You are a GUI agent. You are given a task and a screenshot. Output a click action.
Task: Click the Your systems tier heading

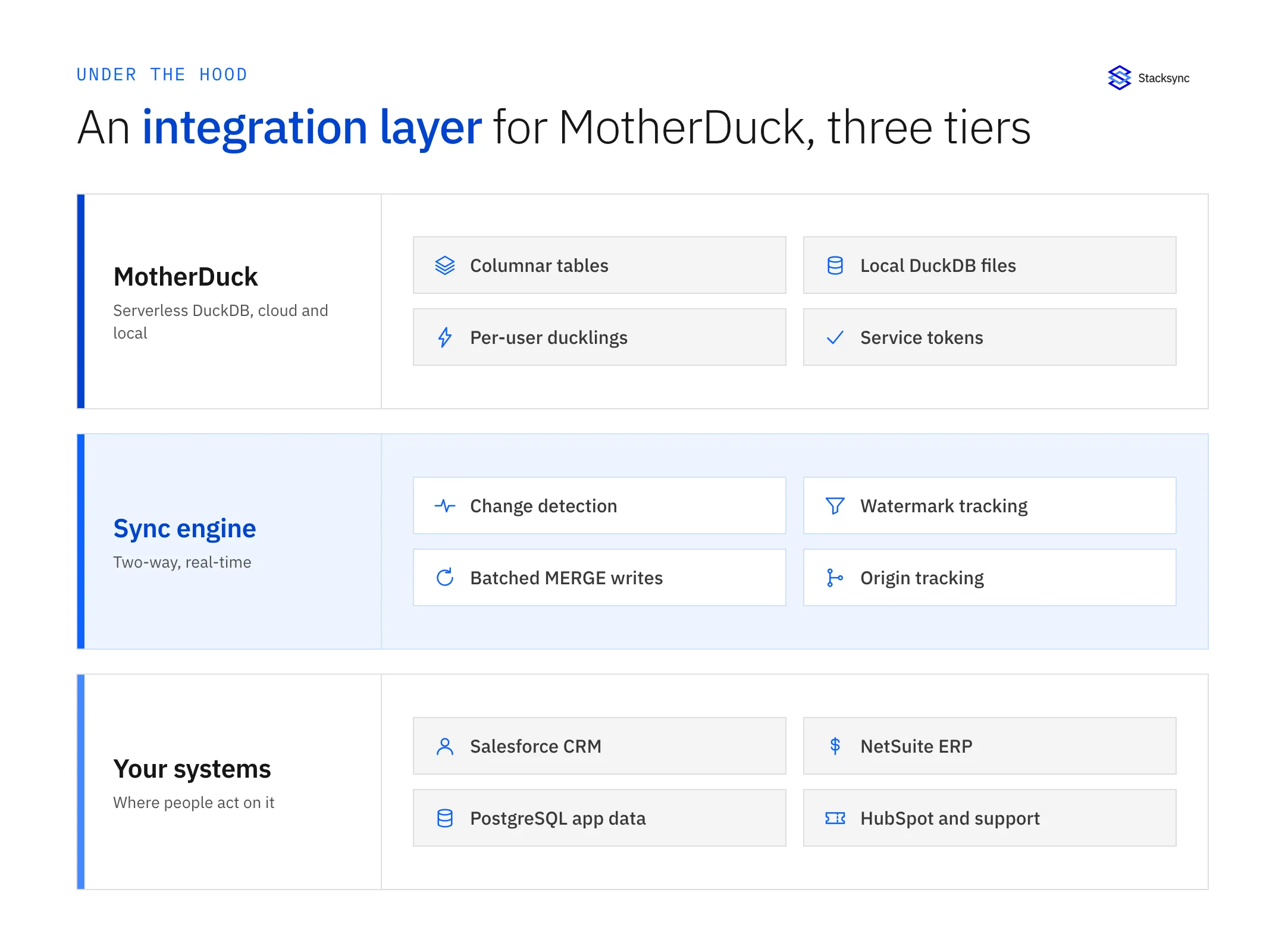[192, 769]
